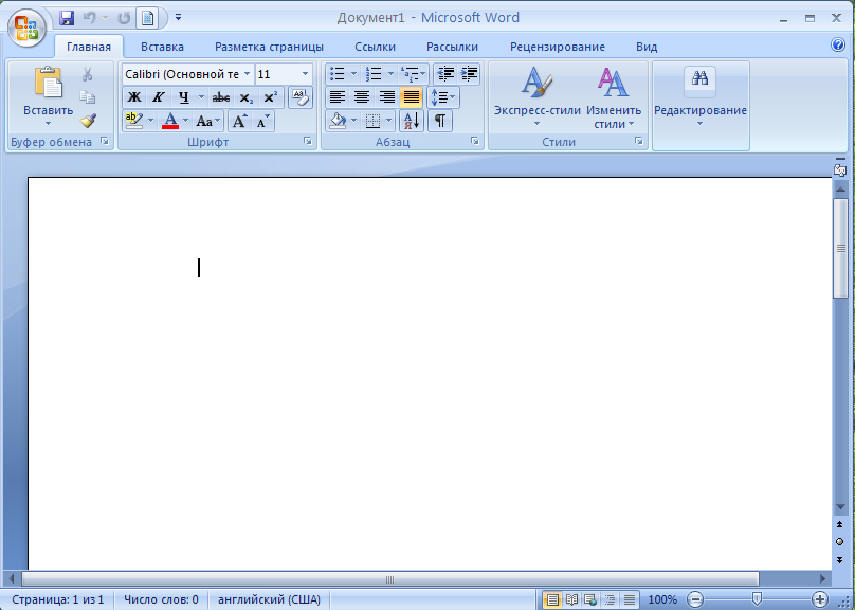
Task: Click the zoom slider handle
Action: (x=756, y=600)
